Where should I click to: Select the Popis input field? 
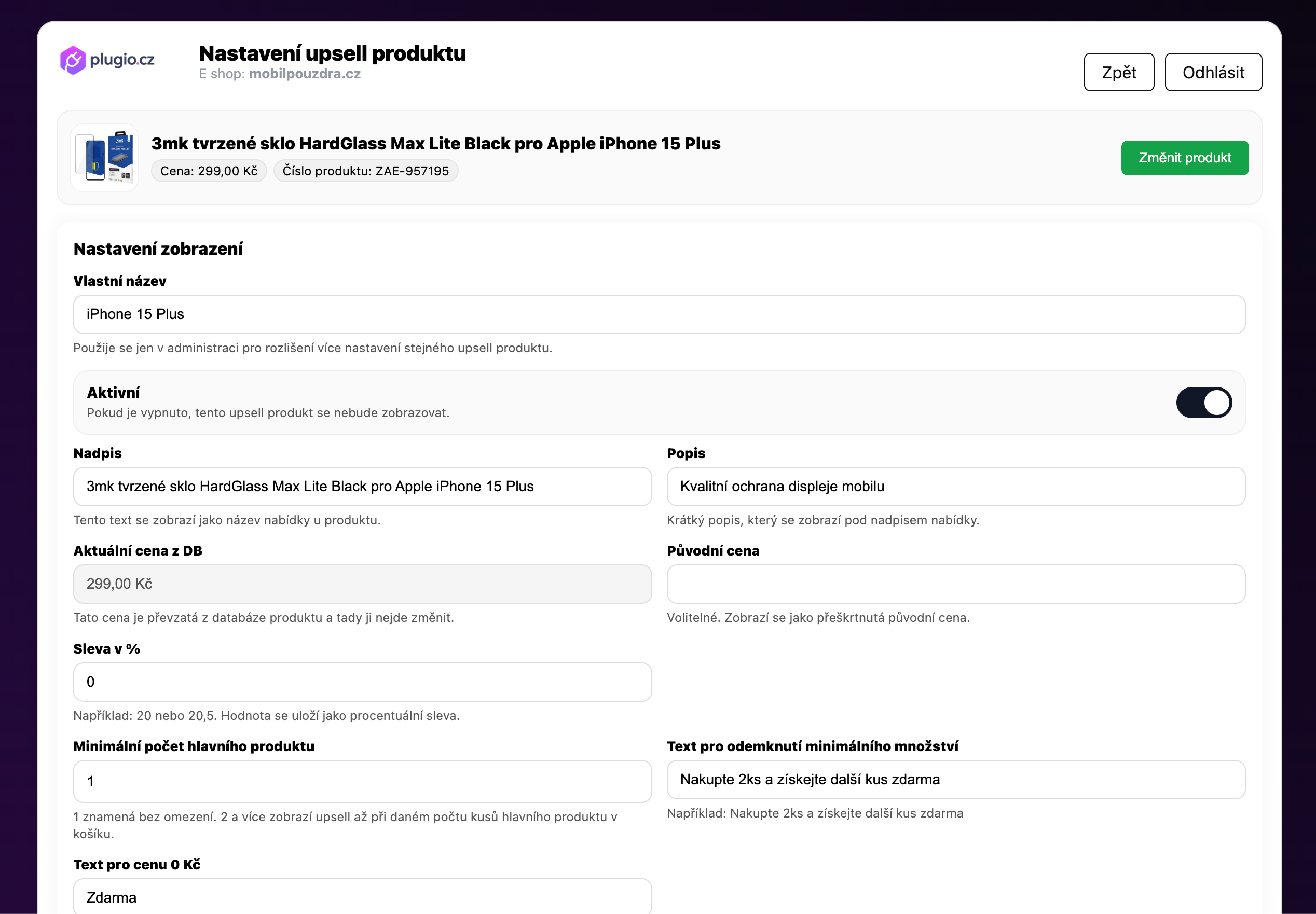tap(956, 486)
